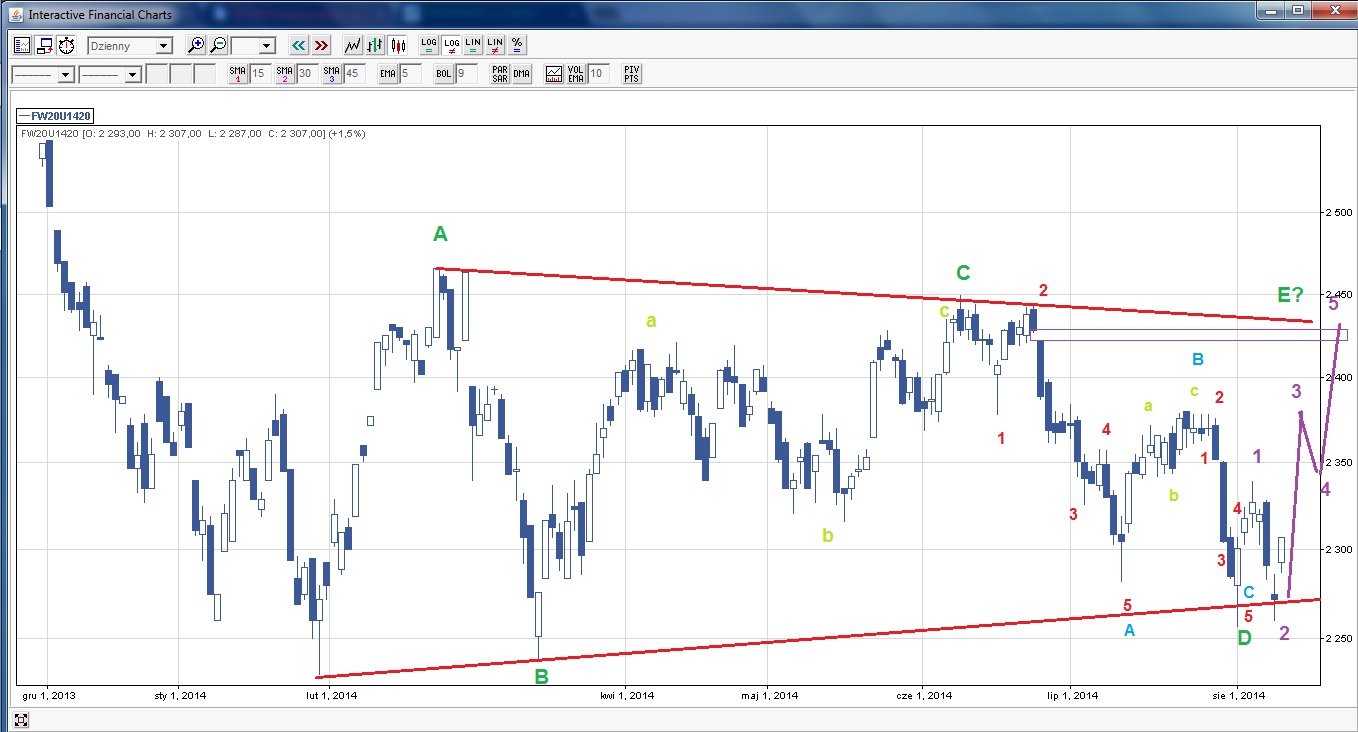The height and width of the screenshot is (732, 1358).
Task: Click the green 'E?' wave label
Action: click(x=1291, y=294)
